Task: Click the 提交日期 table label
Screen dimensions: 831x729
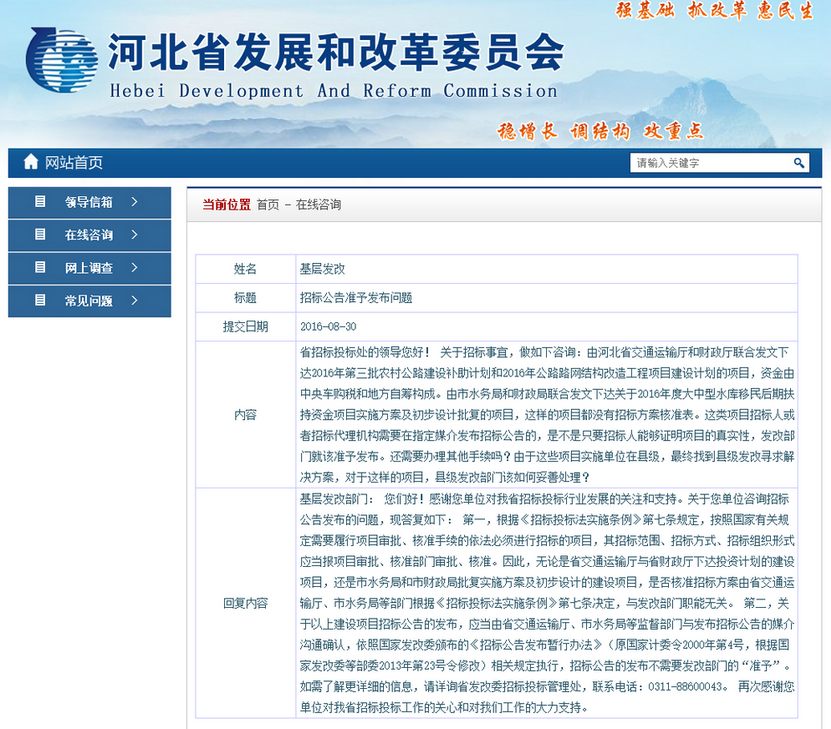Action: [245, 326]
